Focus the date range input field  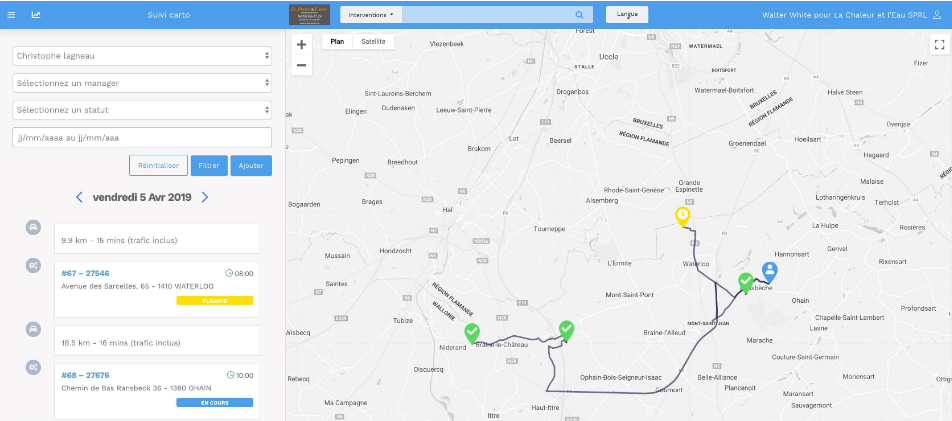(x=142, y=137)
